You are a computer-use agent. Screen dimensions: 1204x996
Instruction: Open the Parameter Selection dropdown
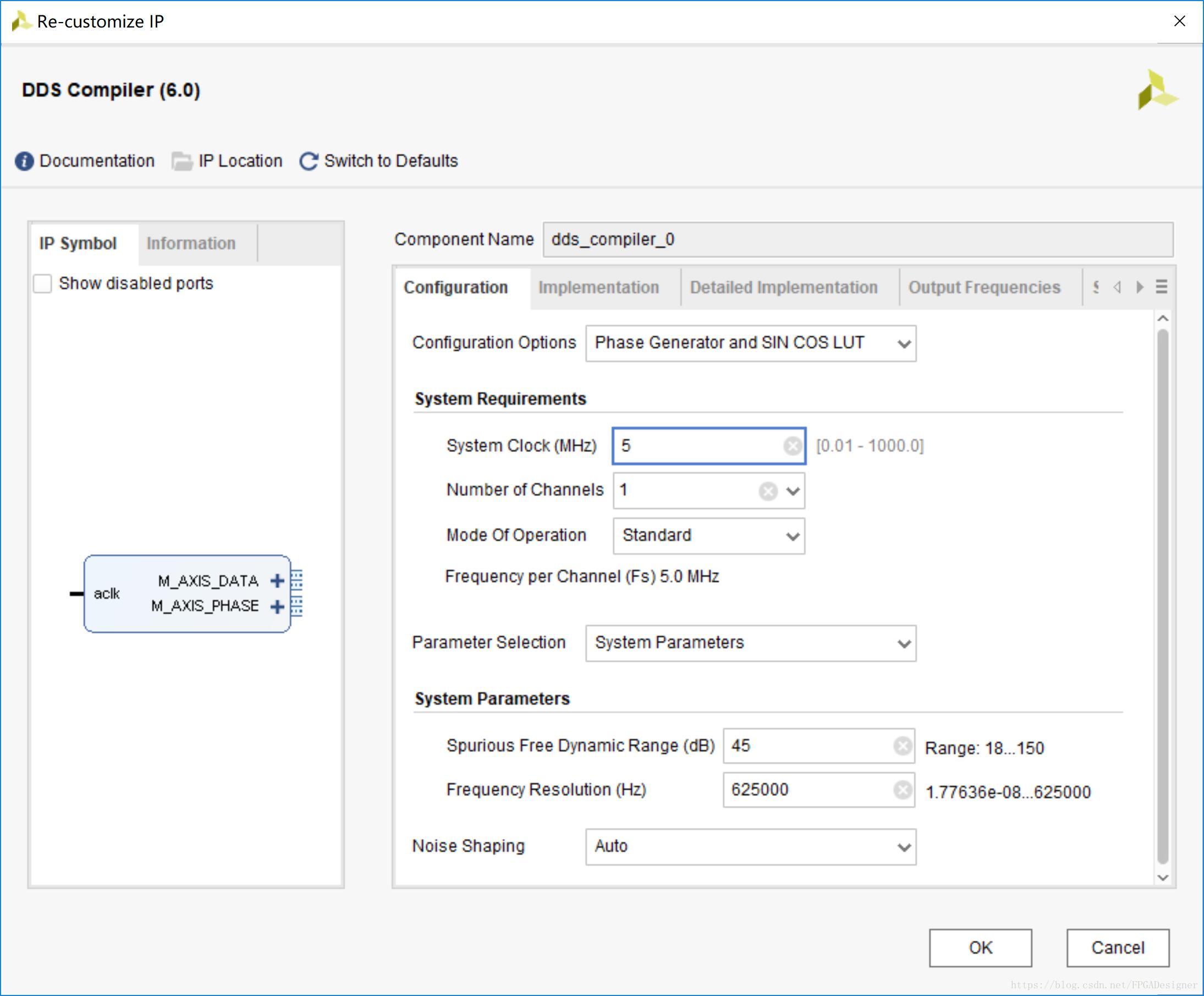tap(750, 643)
